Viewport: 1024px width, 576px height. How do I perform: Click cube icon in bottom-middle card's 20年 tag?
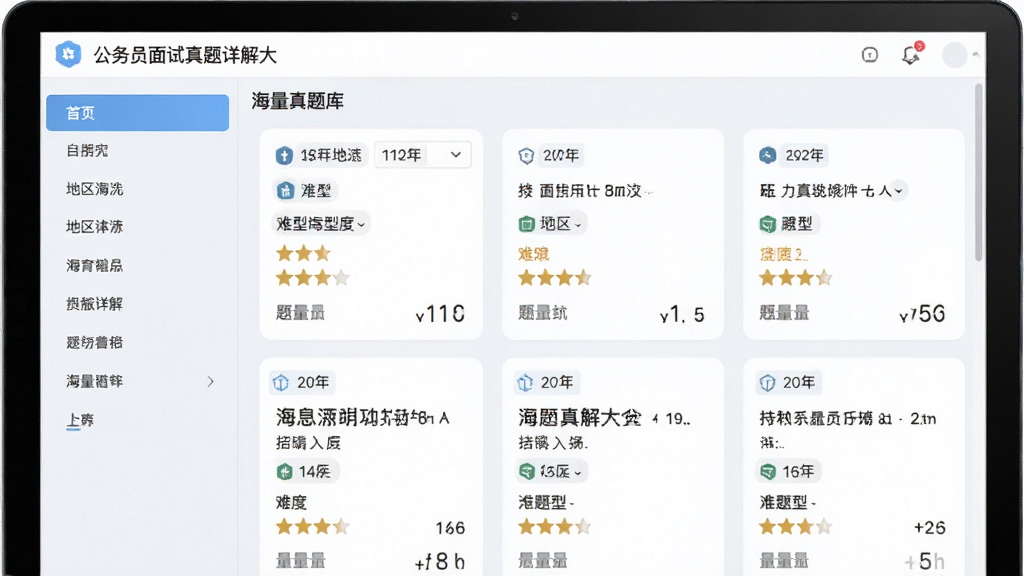[525, 383]
